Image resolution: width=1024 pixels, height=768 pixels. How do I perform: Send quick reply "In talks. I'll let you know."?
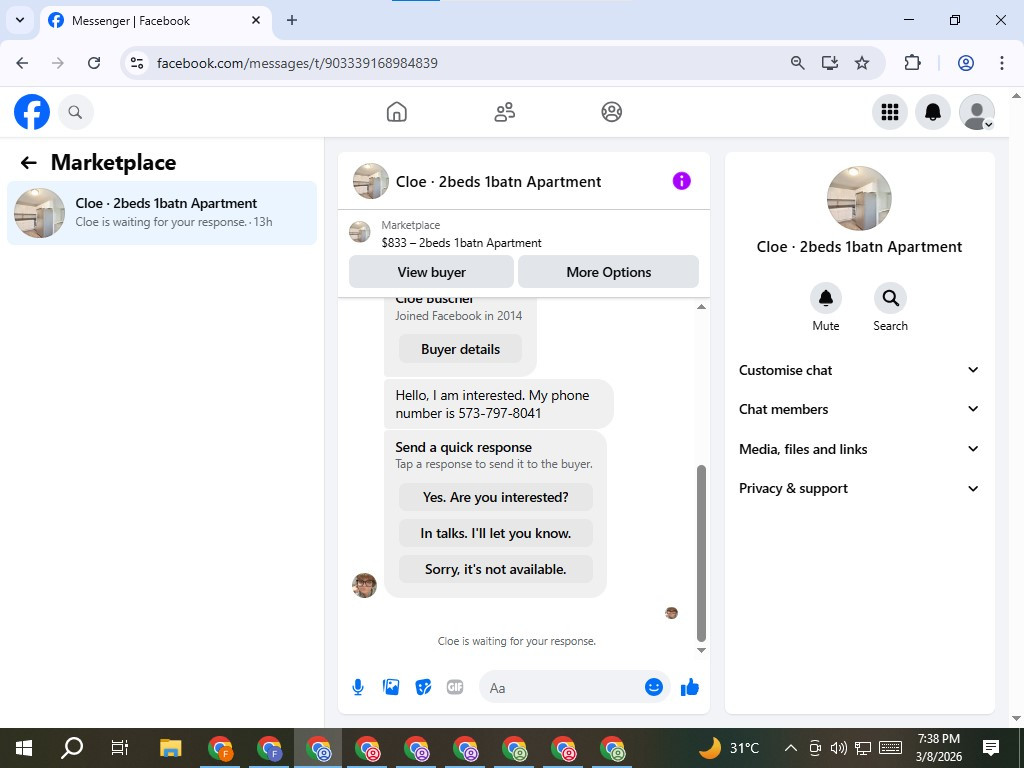pyautogui.click(x=496, y=534)
